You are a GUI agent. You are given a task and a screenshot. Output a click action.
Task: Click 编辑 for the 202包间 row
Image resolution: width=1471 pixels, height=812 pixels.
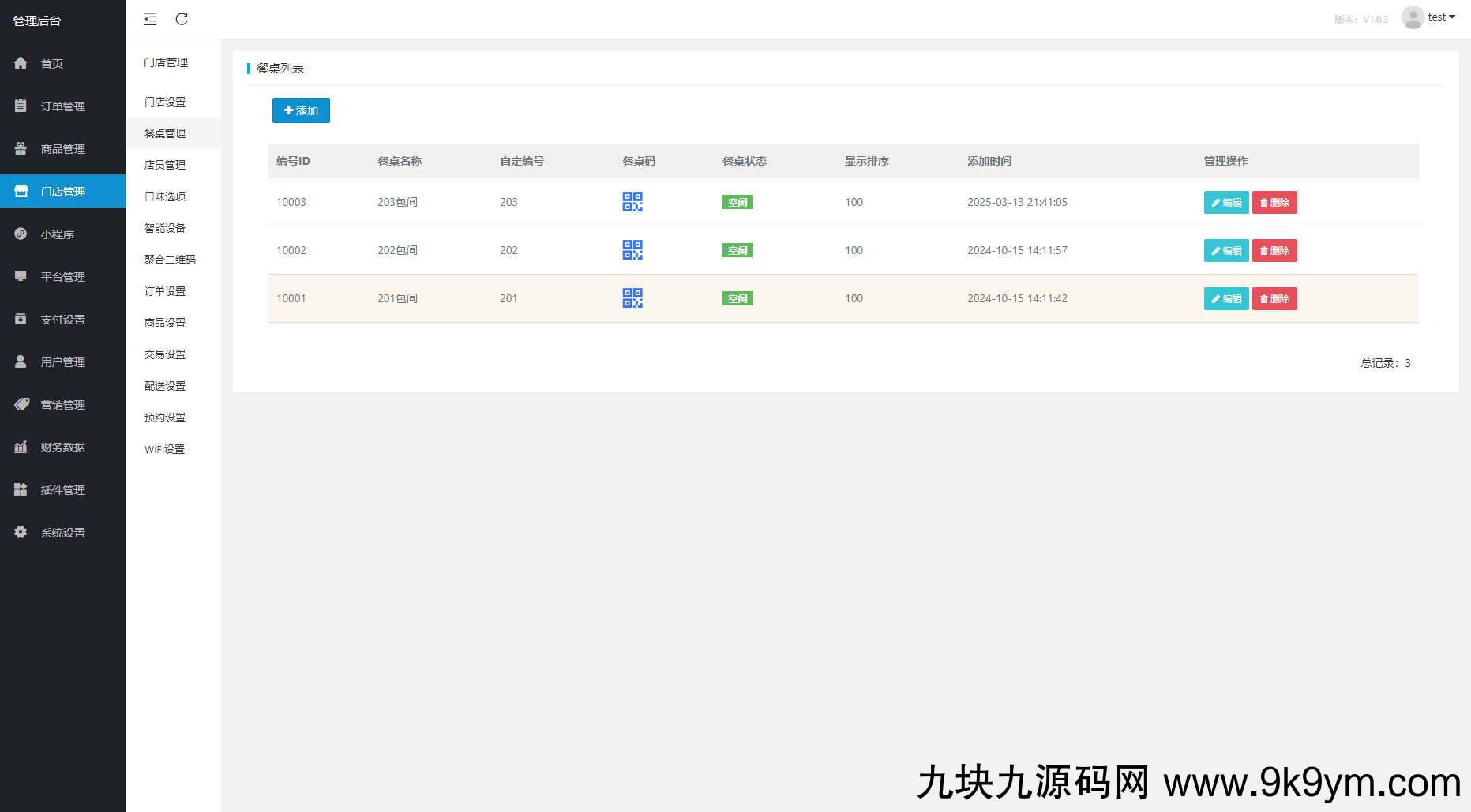1226,251
